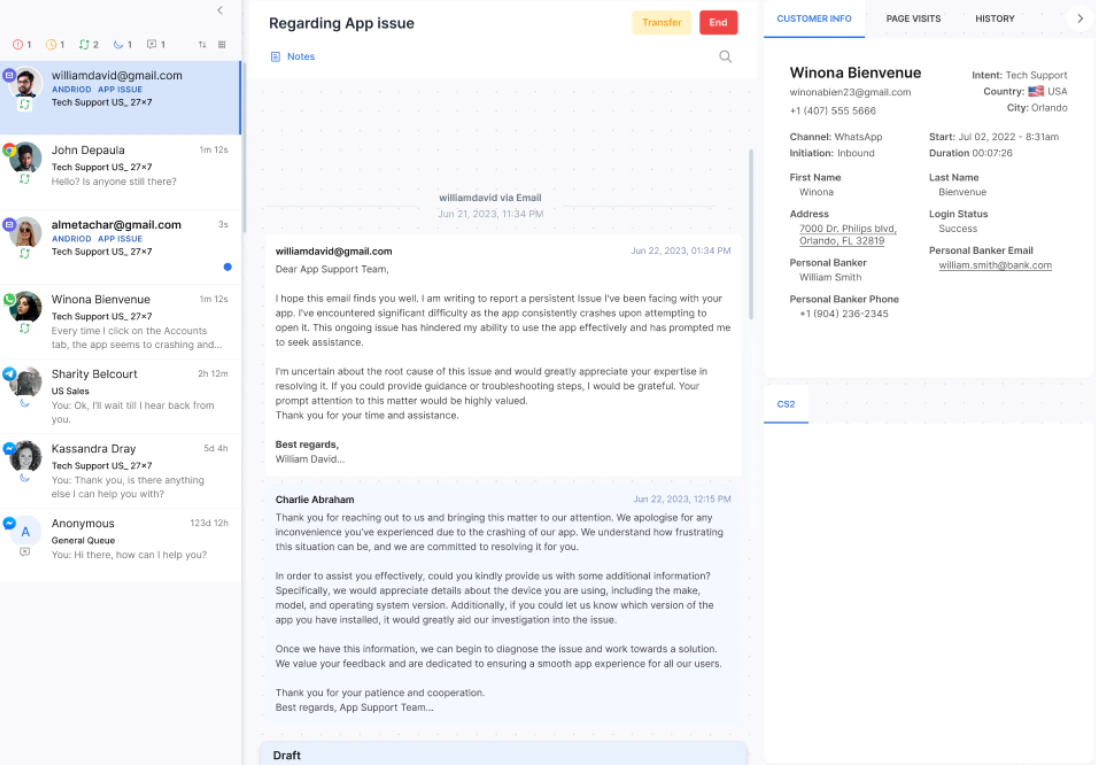Click the Notes icon above the conversation
Screen dimensions: 1096x765
coord(275,56)
